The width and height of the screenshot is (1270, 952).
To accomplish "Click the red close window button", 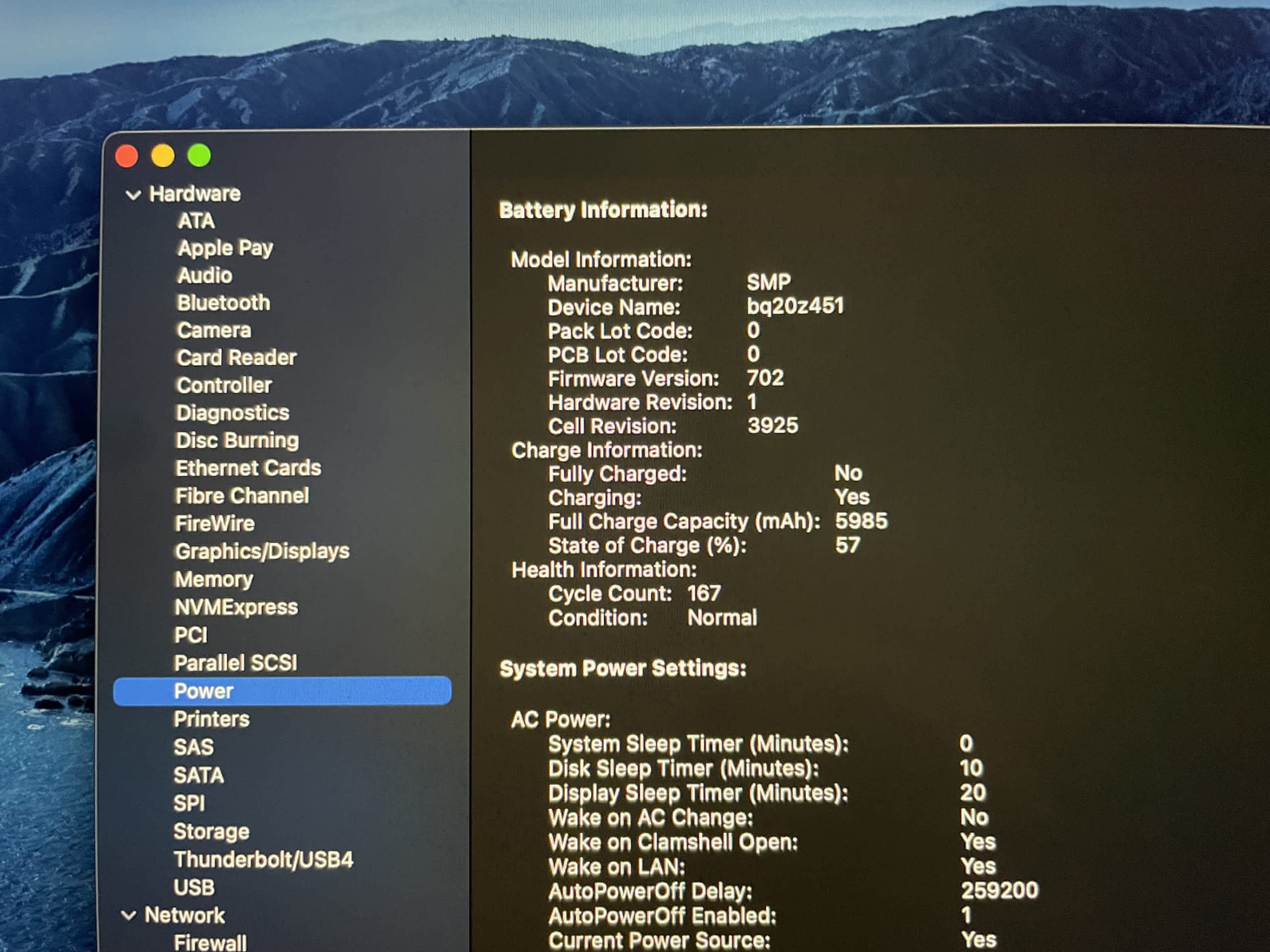I will click(x=127, y=156).
